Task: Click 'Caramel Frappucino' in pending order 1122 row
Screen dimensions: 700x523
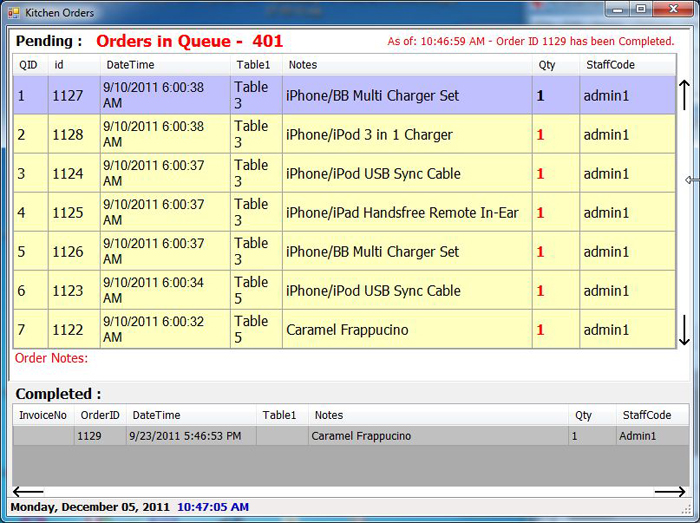Action: tap(407, 329)
